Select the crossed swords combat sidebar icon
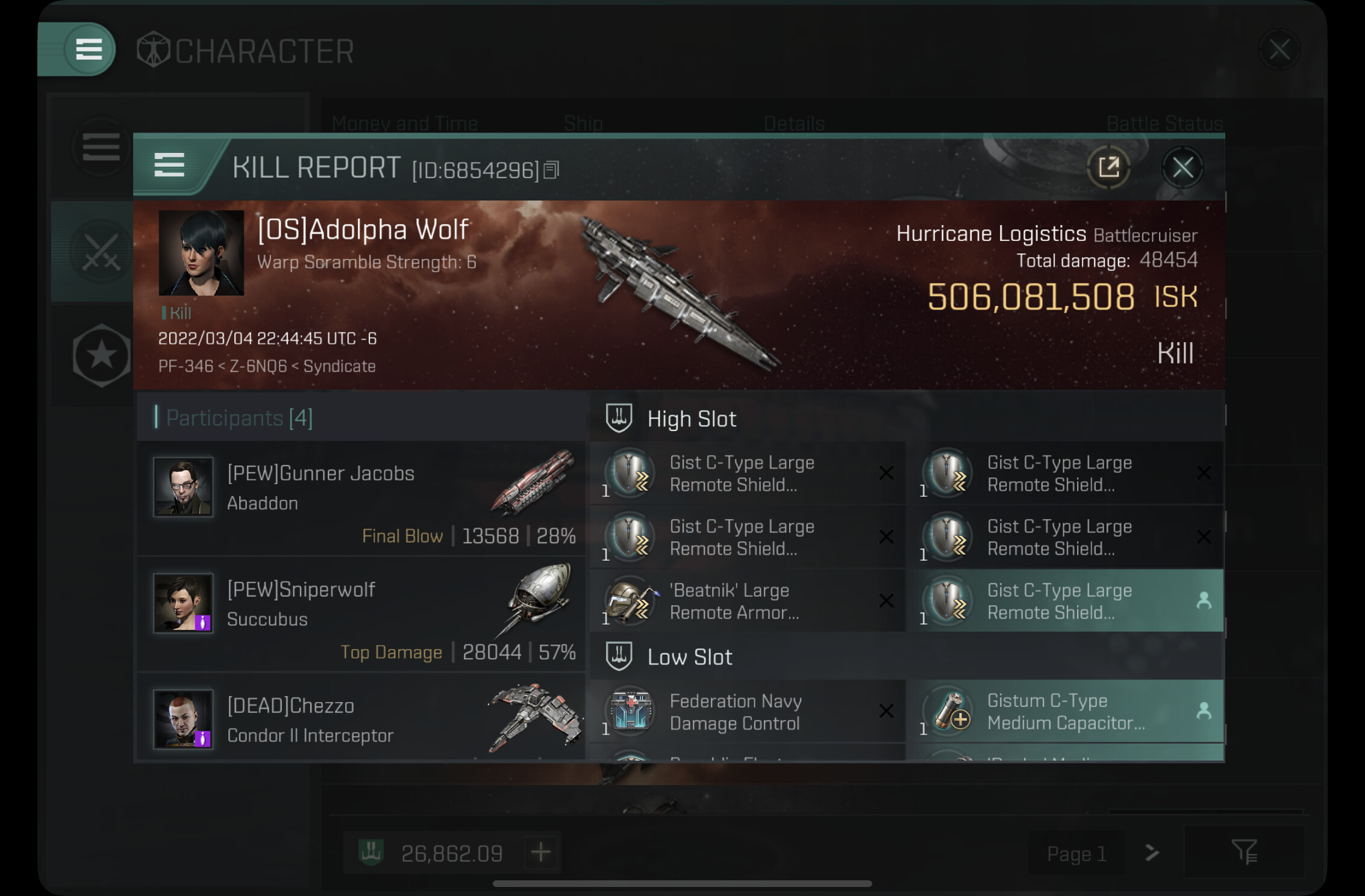Image resolution: width=1365 pixels, height=896 pixels. click(101, 252)
